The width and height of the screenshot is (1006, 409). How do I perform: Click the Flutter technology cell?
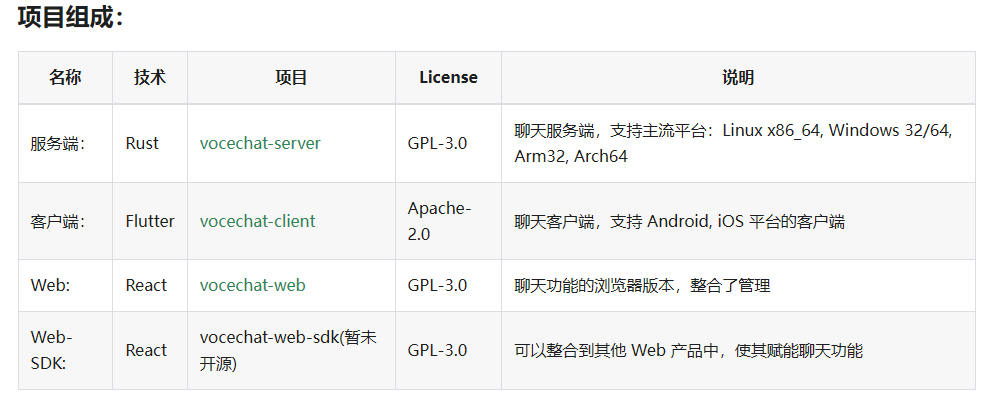pyautogui.click(x=150, y=222)
